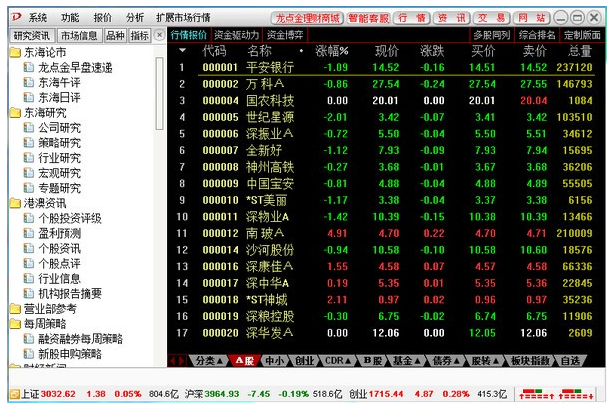Click the 交易 button

(491, 18)
